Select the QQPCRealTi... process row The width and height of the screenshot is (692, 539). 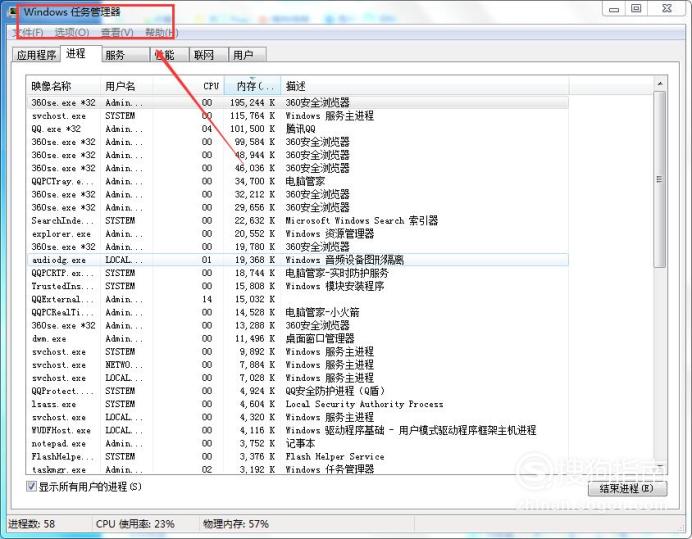coord(298,313)
